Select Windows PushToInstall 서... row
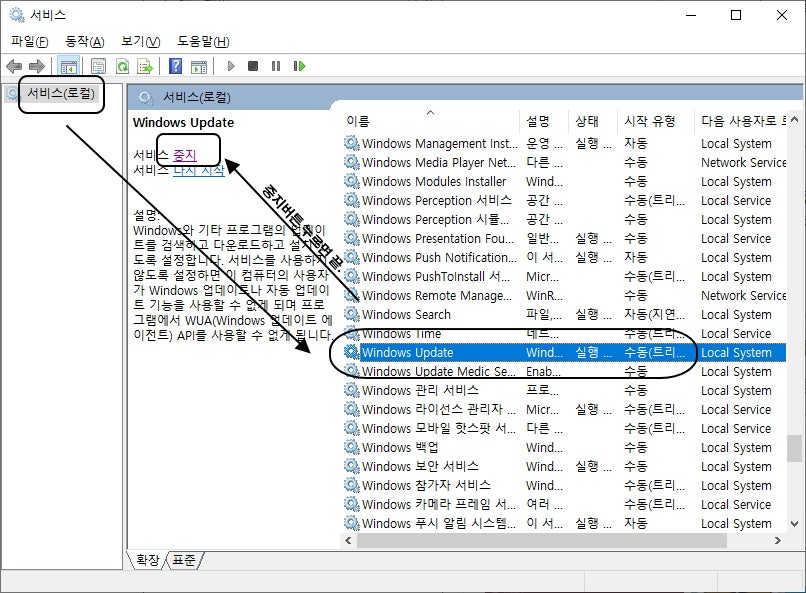This screenshot has height=593, width=806. click(564, 276)
